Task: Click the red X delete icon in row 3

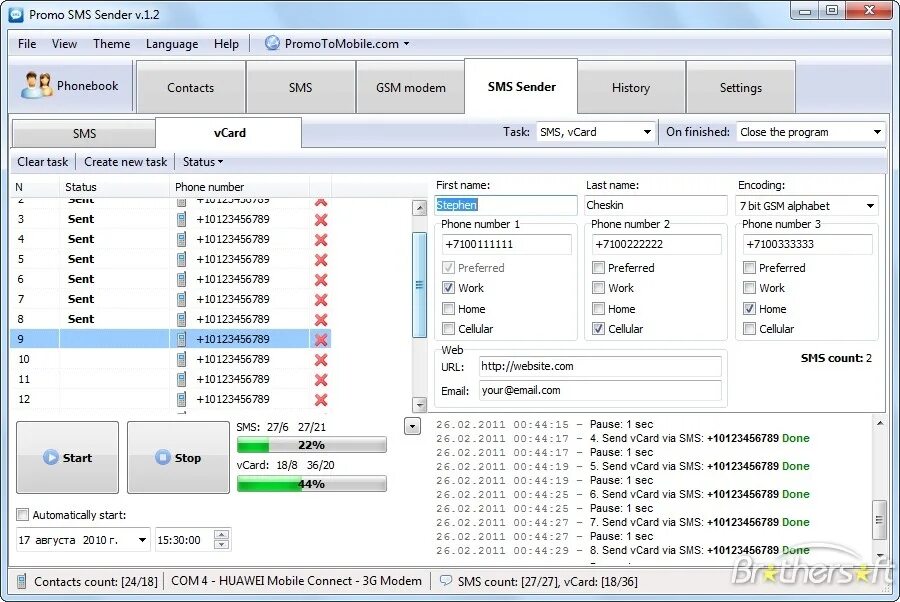Action: 321,220
